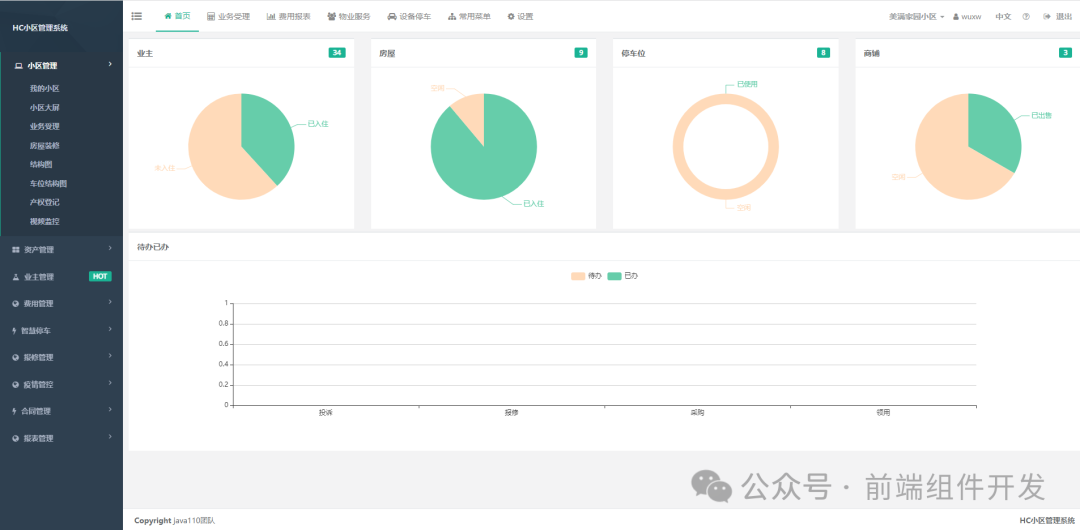Image resolution: width=1080 pixels, height=530 pixels.
Task: Open 视频监控 in the sidebar
Action: tap(45, 222)
